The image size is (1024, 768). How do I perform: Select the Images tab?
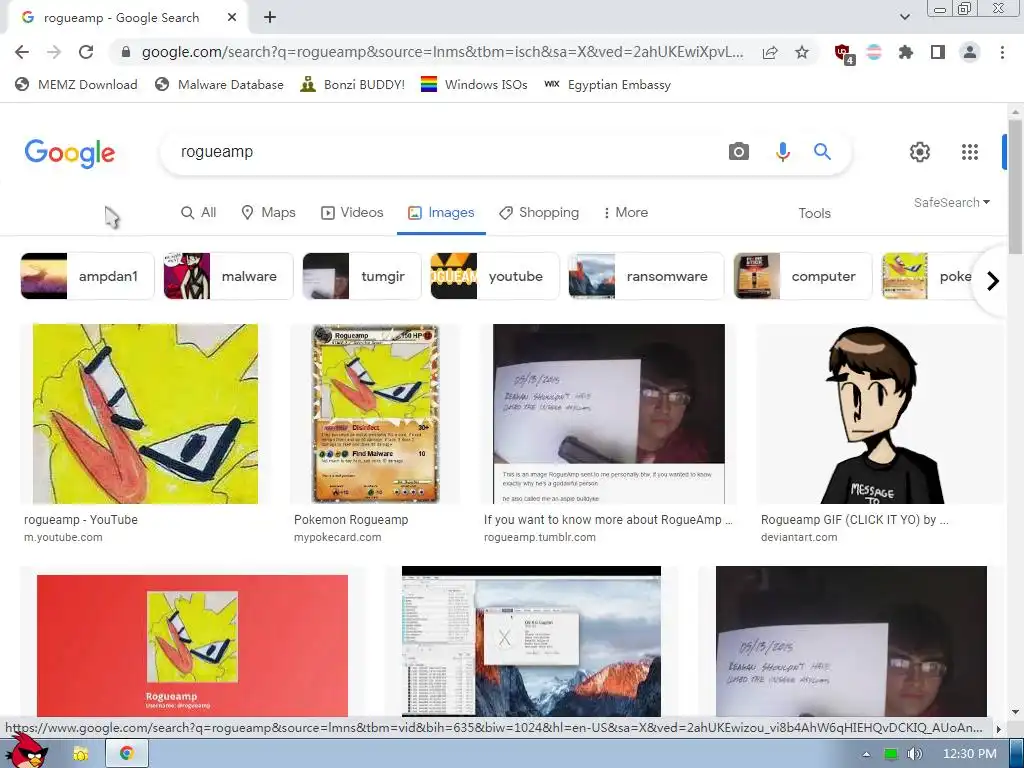(441, 212)
